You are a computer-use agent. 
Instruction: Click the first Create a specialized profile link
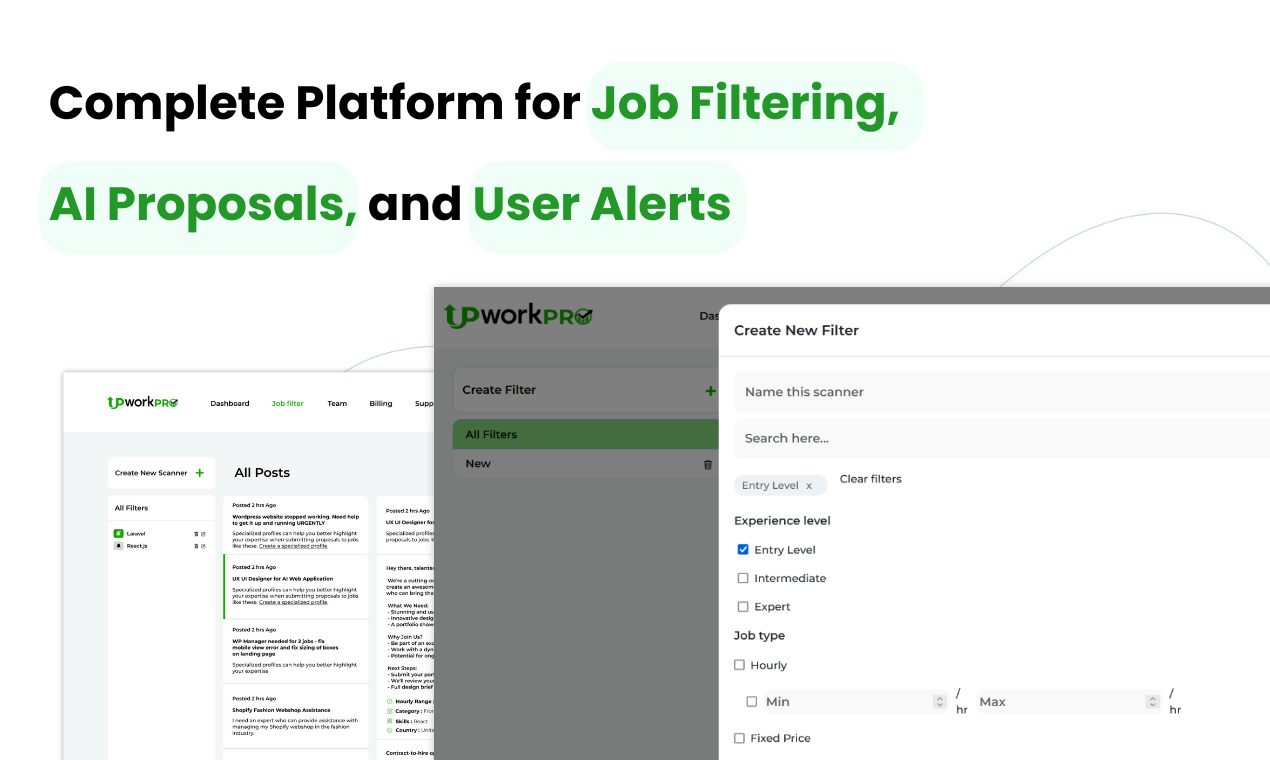293,546
